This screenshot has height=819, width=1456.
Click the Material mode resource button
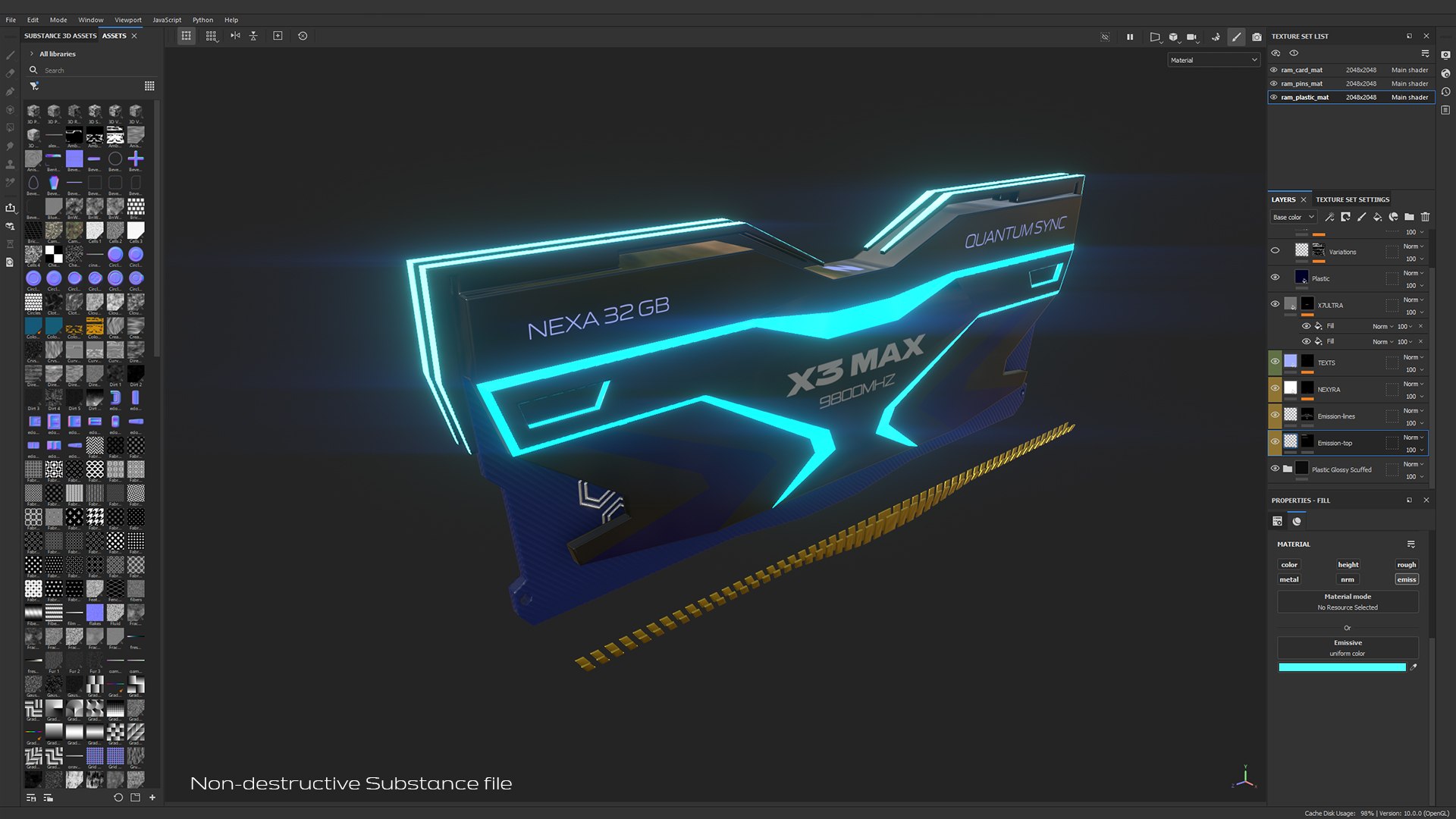pyautogui.click(x=1348, y=602)
